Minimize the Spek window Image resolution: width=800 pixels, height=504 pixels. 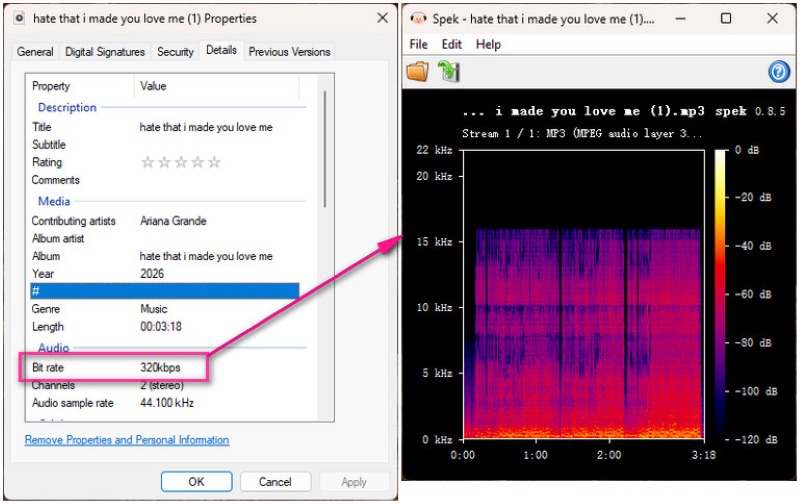680,18
